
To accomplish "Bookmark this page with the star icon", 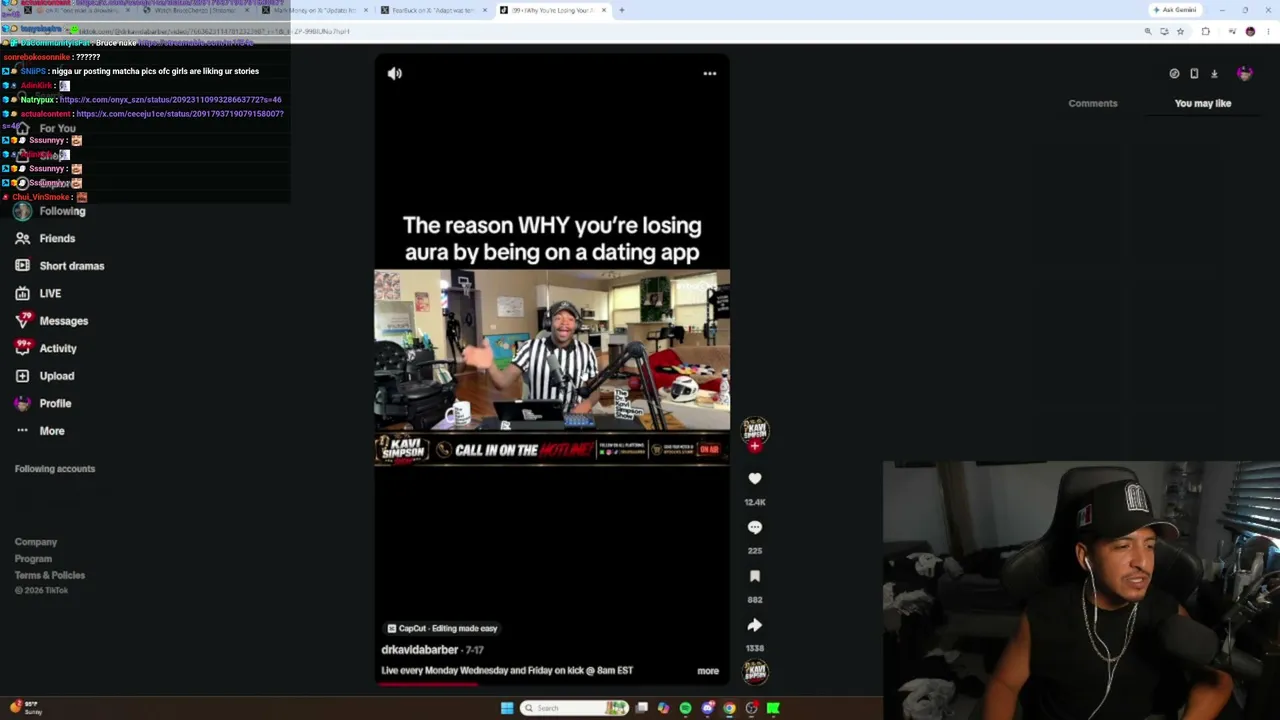I will (1180, 31).
